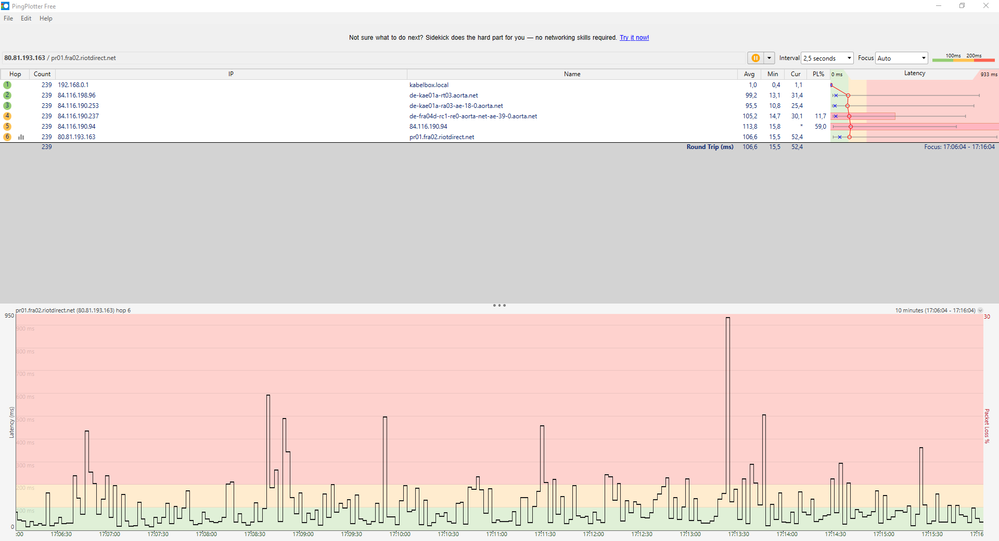Viewport: 999px width, 541px height.
Task: Click the Hop column header
Action: pos(15,74)
